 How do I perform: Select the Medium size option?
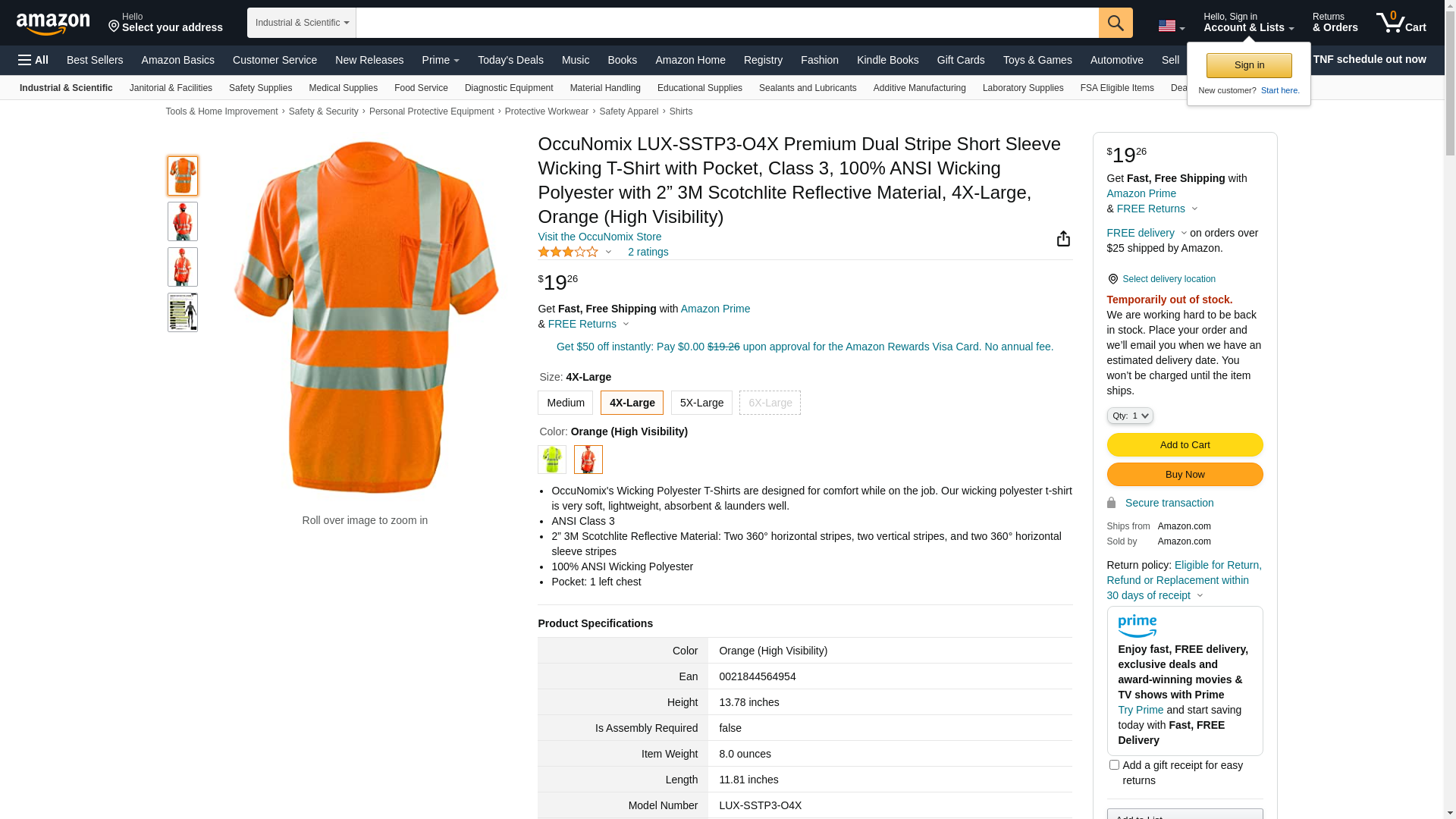(565, 403)
